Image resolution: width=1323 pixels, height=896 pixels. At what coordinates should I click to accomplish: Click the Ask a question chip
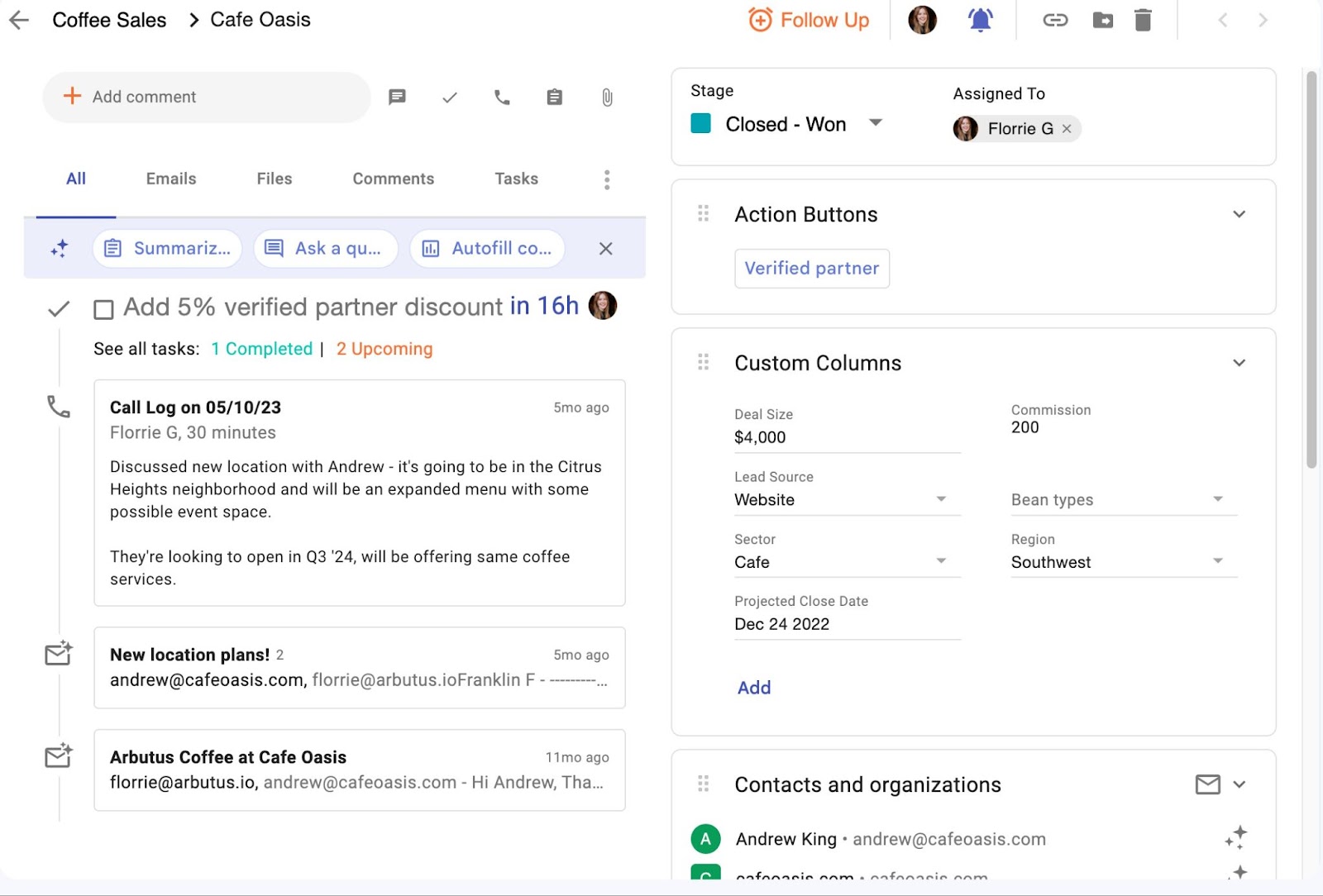coord(326,248)
